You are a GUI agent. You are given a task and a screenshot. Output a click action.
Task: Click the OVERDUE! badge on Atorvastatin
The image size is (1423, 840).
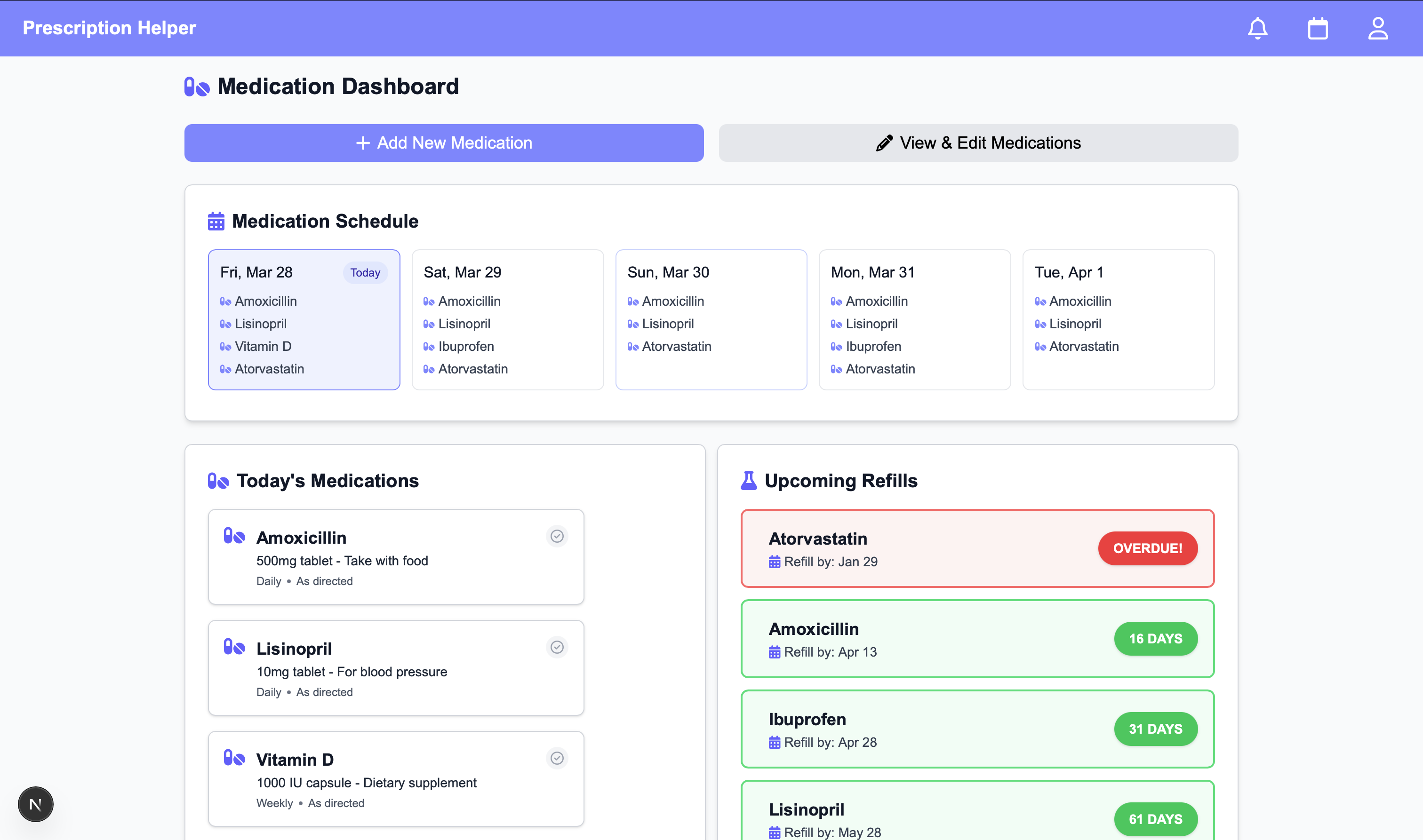pos(1147,548)
